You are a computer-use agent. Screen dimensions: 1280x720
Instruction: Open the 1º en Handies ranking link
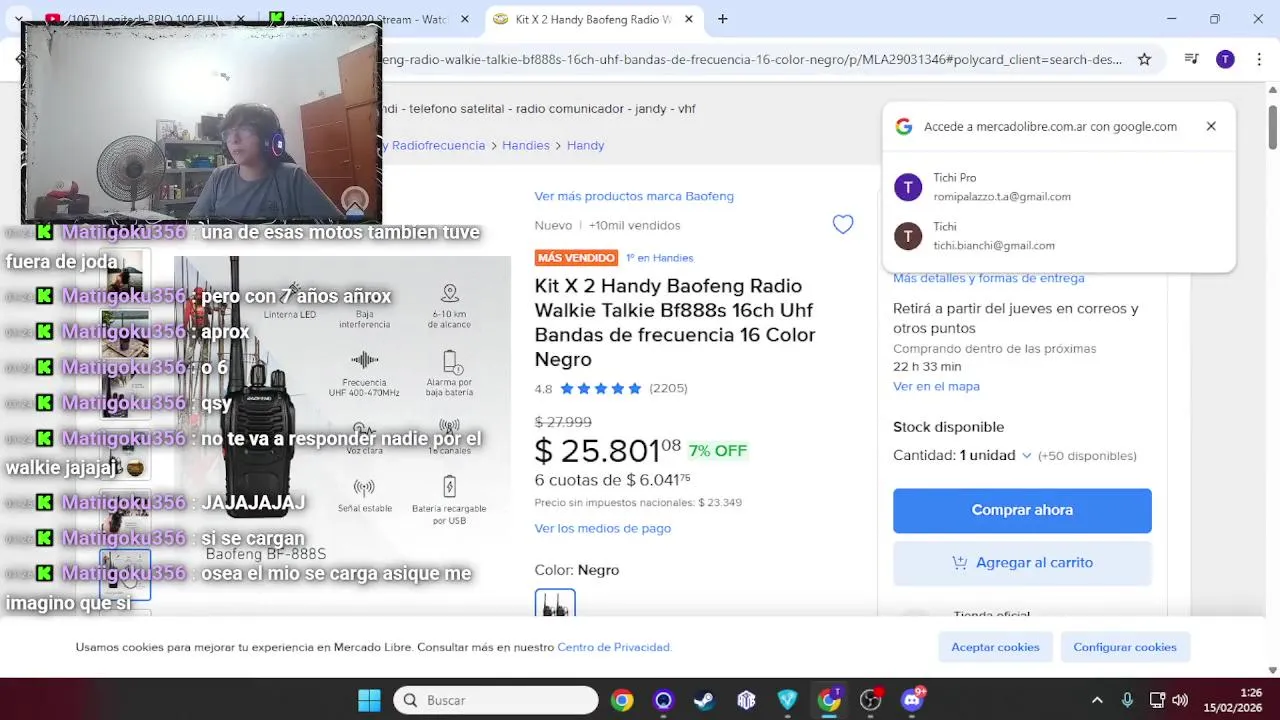coord(660,258)
